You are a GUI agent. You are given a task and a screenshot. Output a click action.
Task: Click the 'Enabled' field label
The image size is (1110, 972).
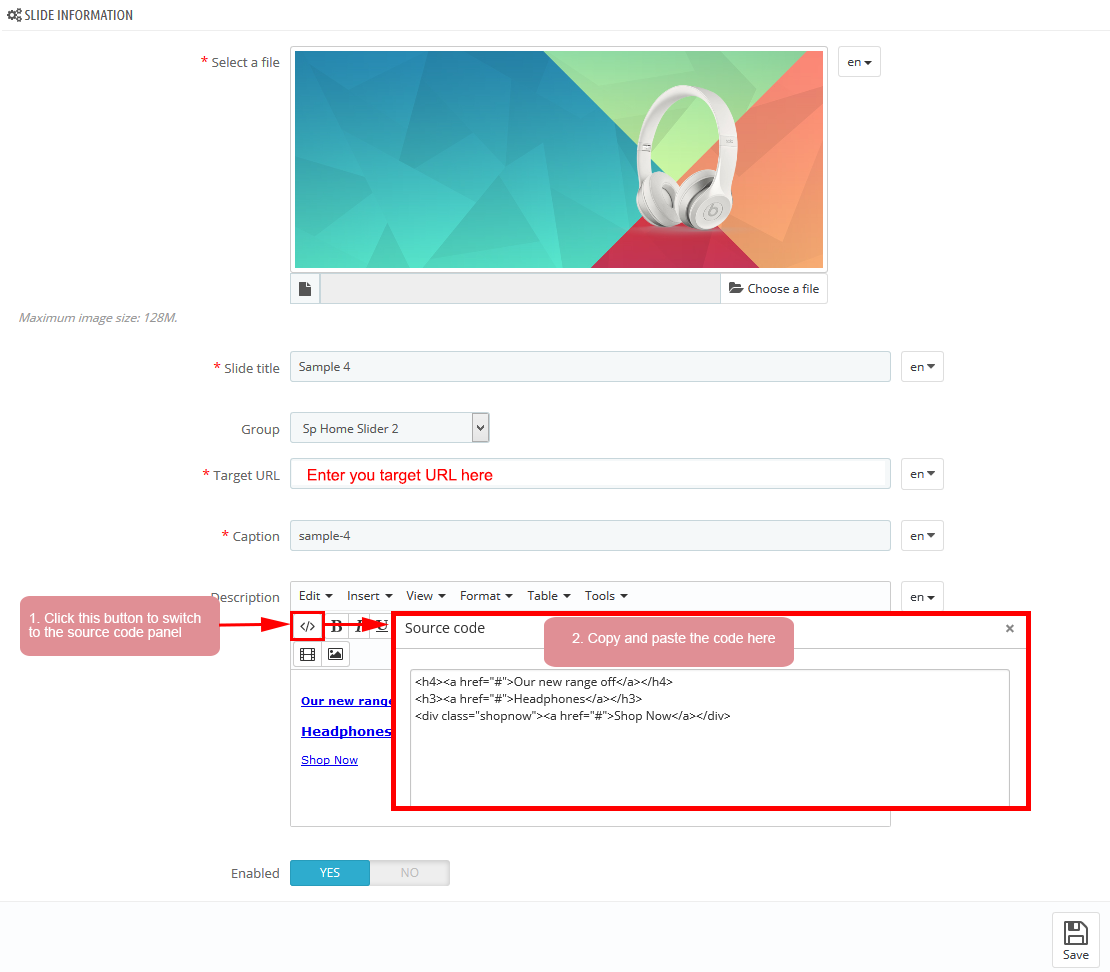pyautogui.click(x=255, y=874)
